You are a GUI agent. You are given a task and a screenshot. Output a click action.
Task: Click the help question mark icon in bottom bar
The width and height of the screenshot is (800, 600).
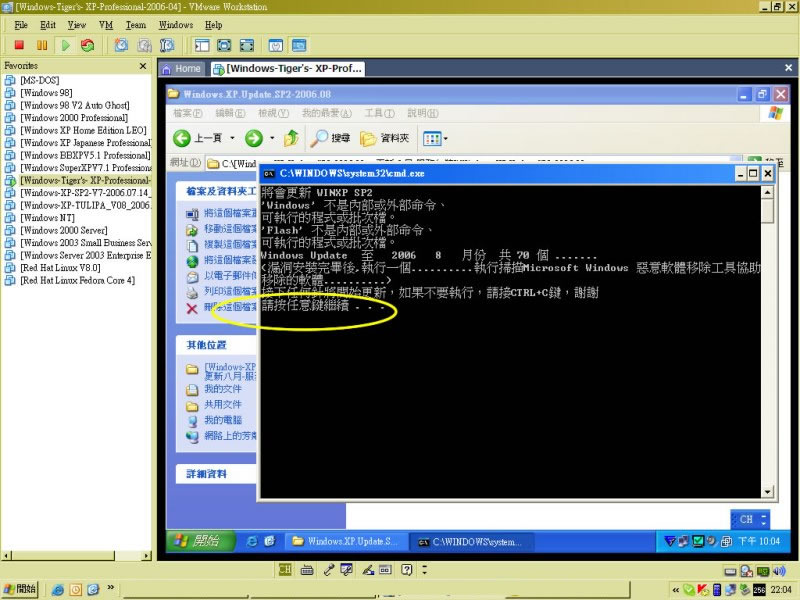[406, 570]
